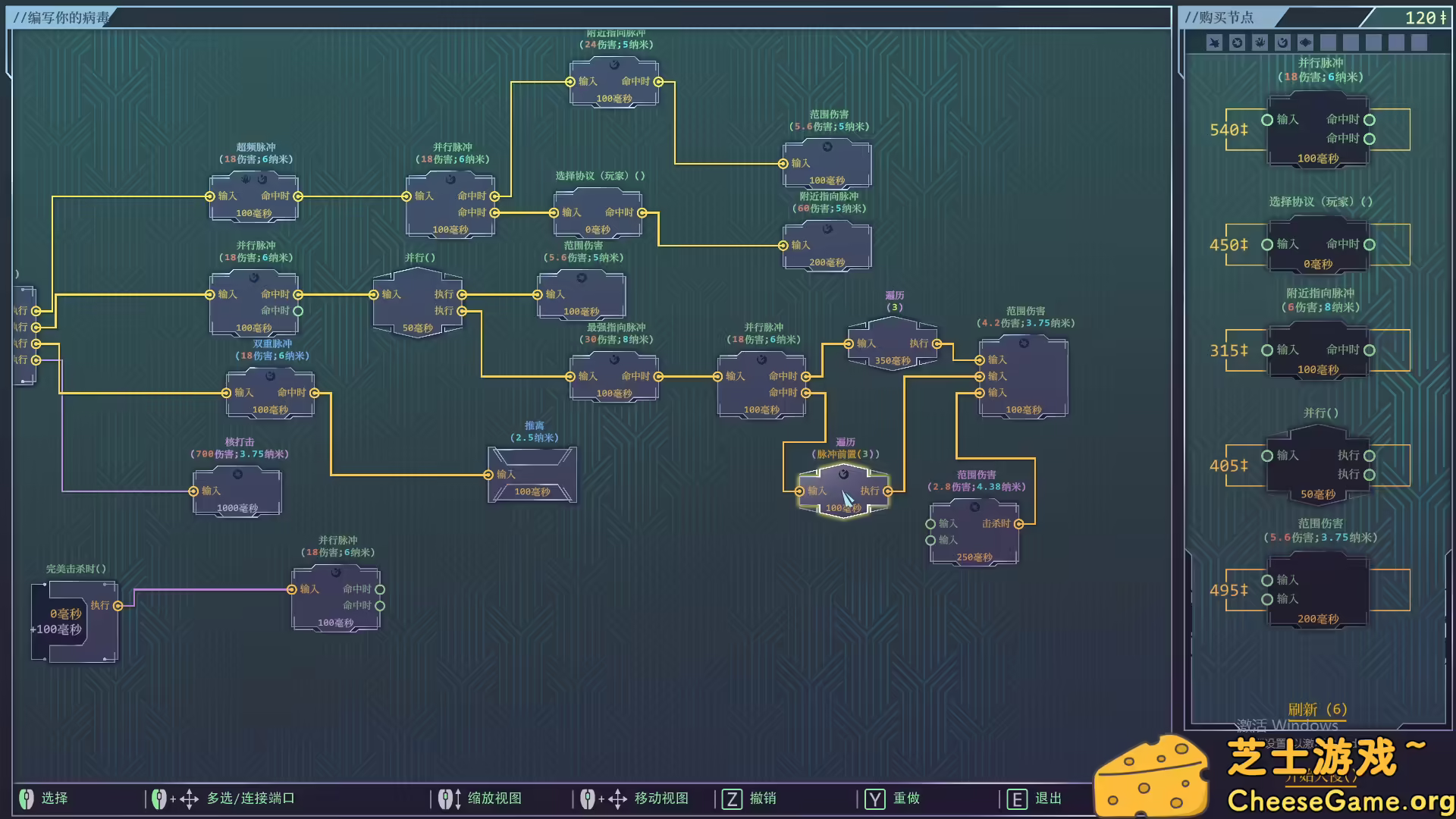Image resolution: width=1456 pixels, height=819 pixels.
Task: Toggle the 输入 port on the 核打击 node
Action: 193,491
